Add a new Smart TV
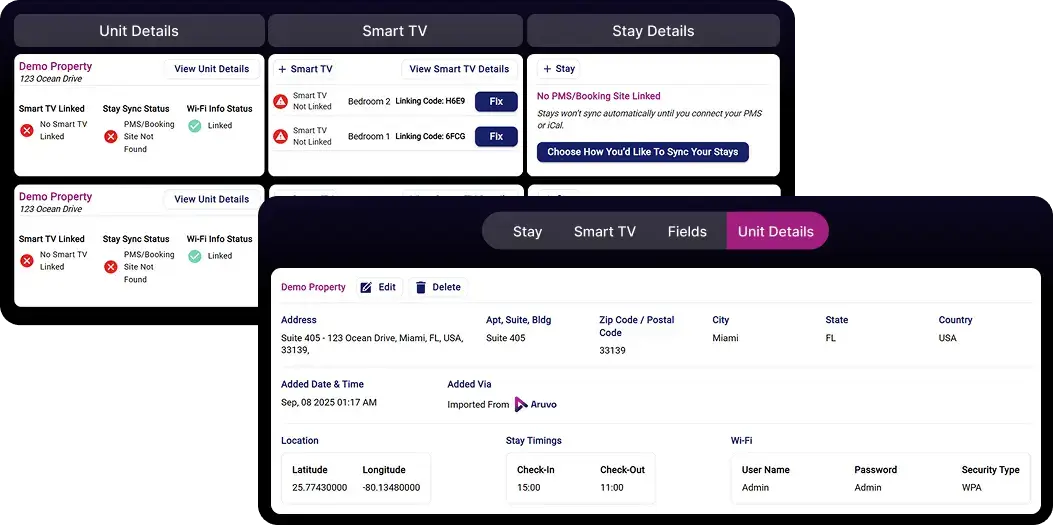This screenshot has width=1053, height=525. [304, 69]
